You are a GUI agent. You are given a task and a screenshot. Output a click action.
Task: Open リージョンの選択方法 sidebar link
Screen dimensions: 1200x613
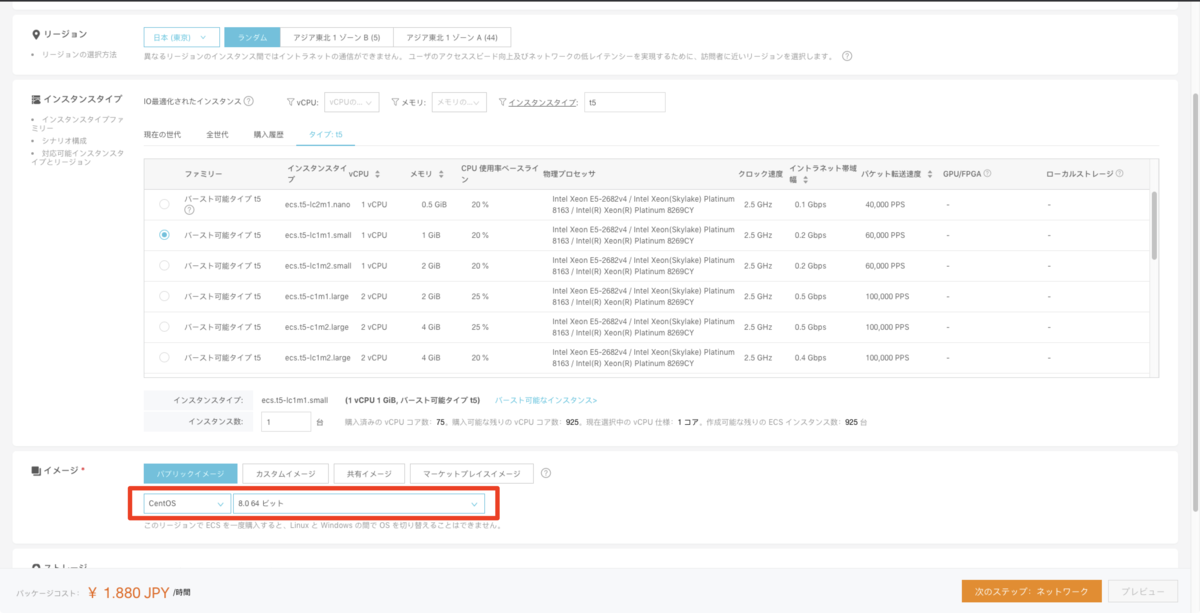click(x=80, y=54)
